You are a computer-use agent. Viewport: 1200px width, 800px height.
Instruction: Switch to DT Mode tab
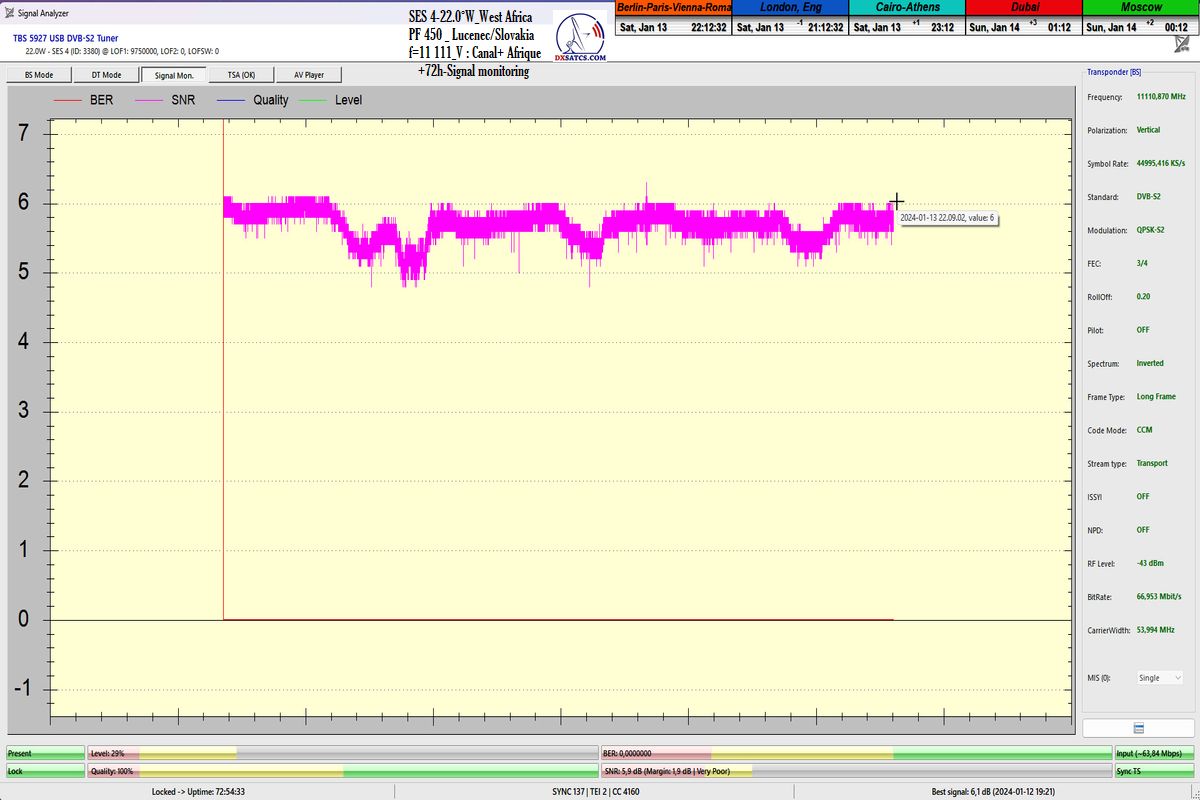pyautogui.click(x=106, y=75)
